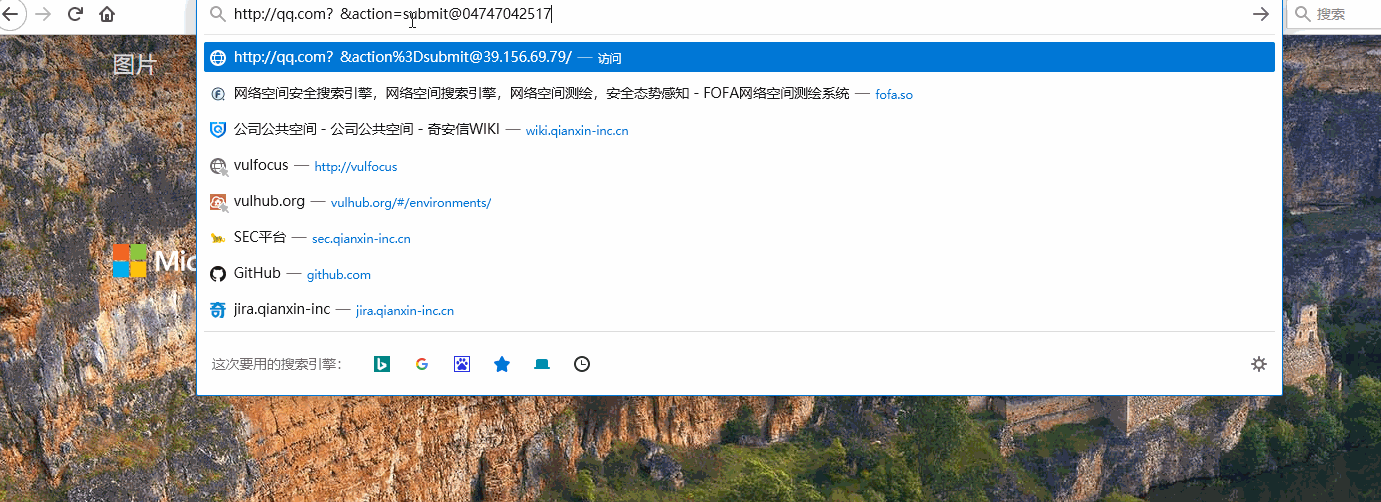Click the sec.qianxin-inc.cn link
The image size is (1381, 502).
361,239
